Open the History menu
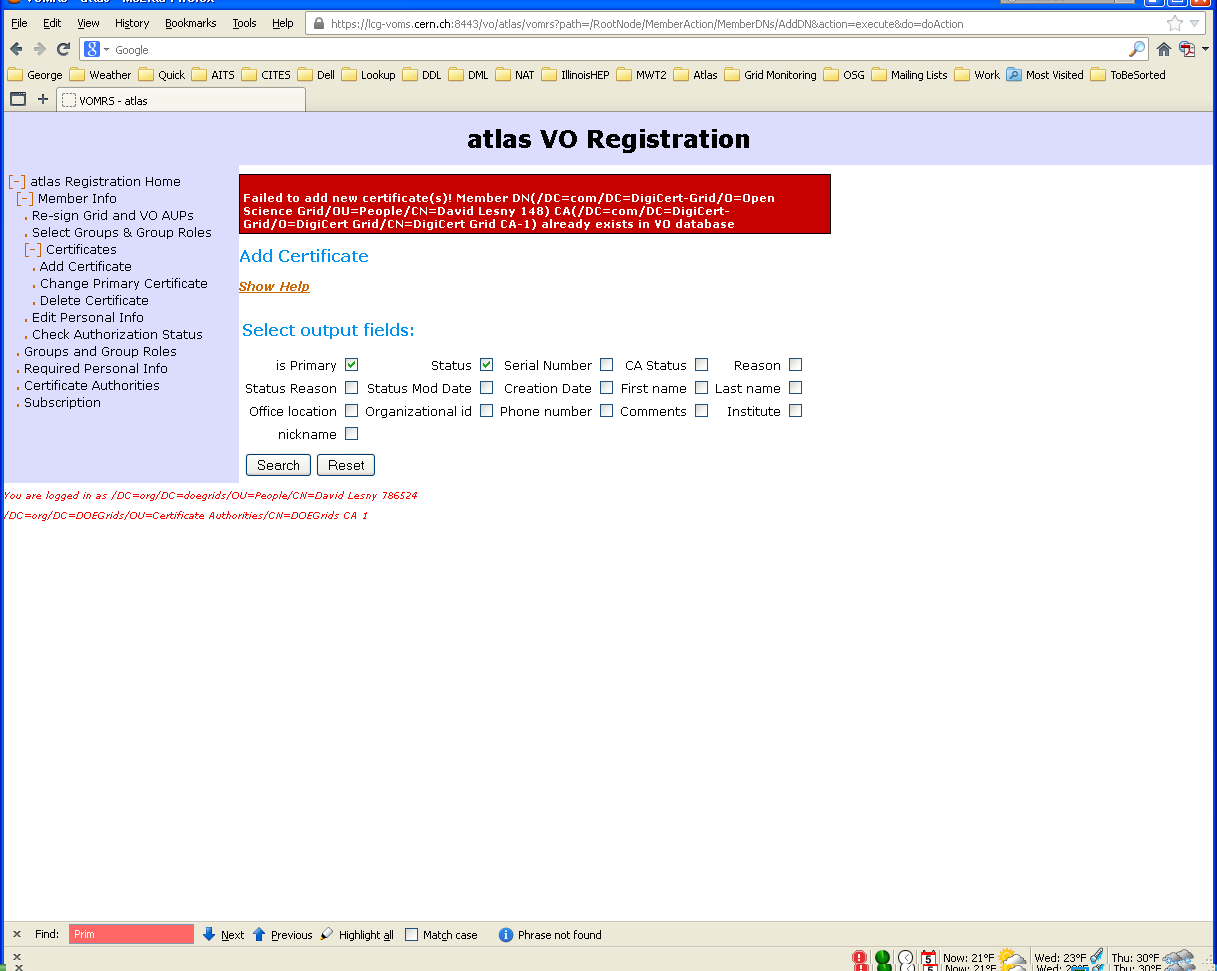The width and height of the screenshot is (1217, 971). 131,23
